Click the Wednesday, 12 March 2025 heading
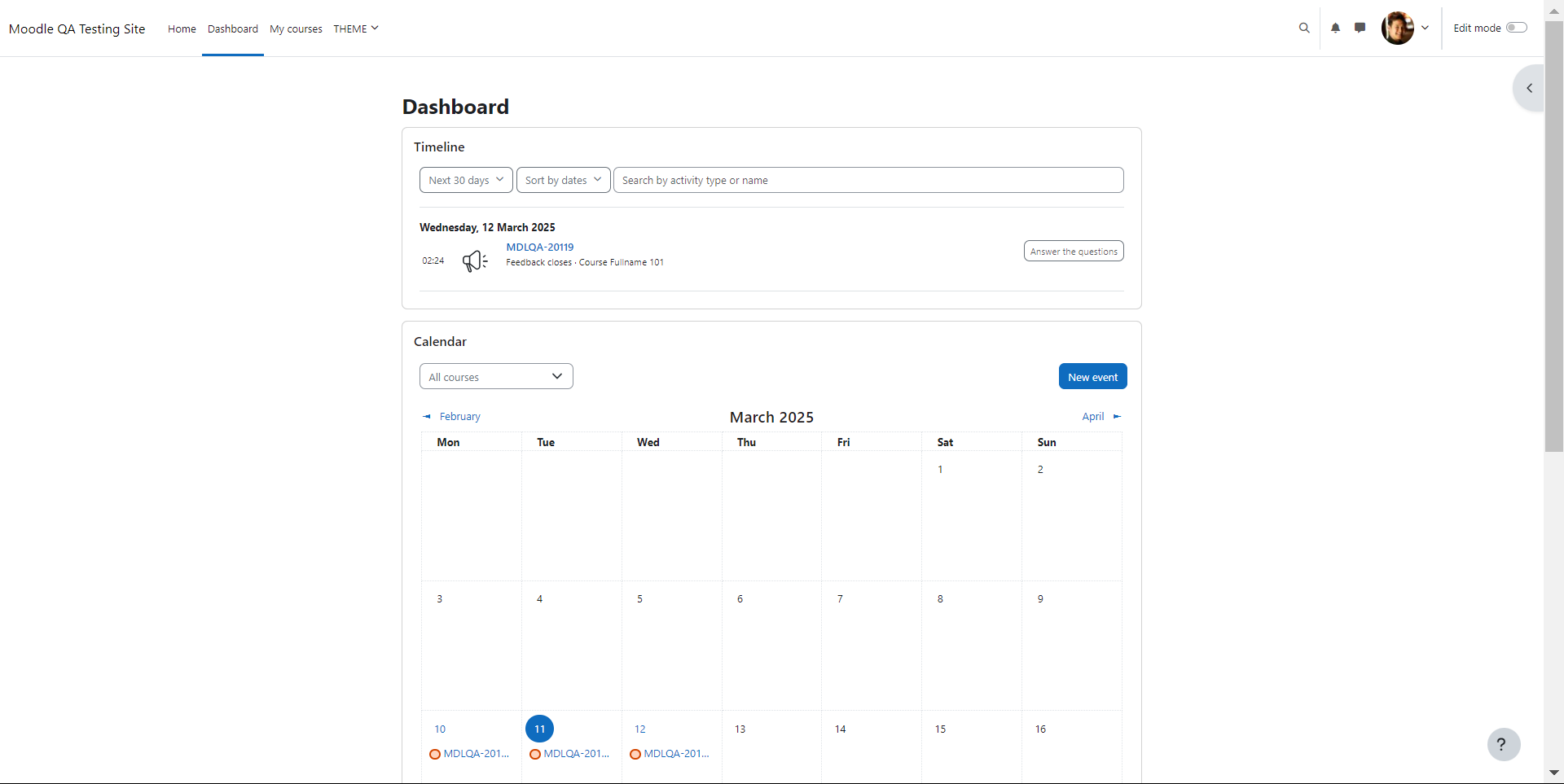 point(487,227)
